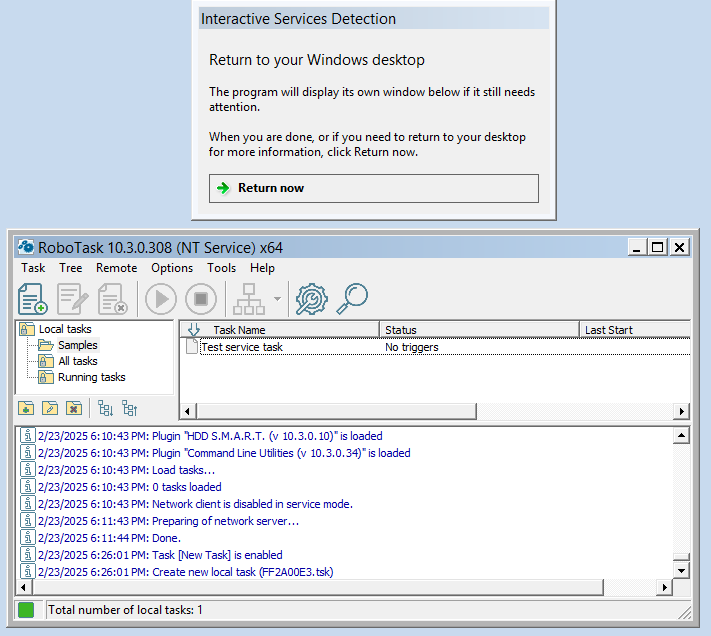
Task: Sort by Status column header
Action: pos(479,330)
